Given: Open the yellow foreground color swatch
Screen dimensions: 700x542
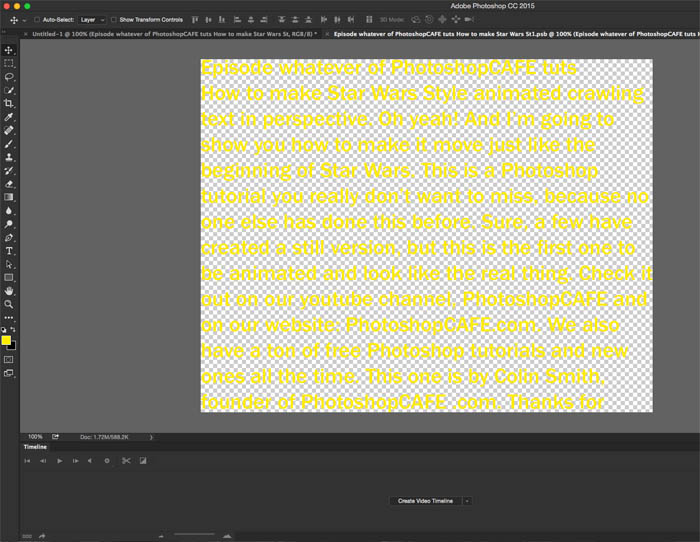Looking at the screenshot, I should tap(6, 340).
